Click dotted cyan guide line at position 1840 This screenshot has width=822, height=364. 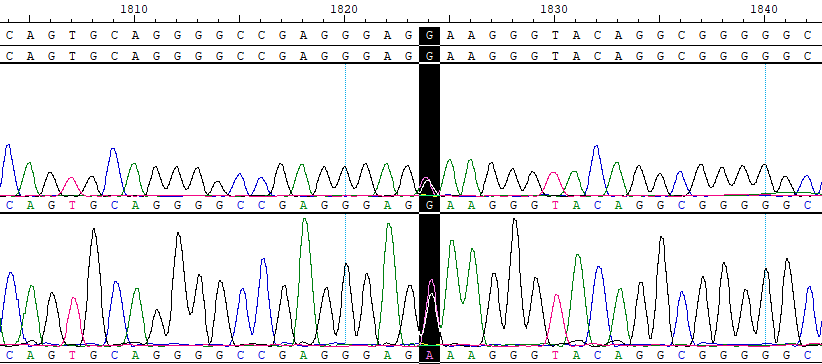click(x=765, y=205)
